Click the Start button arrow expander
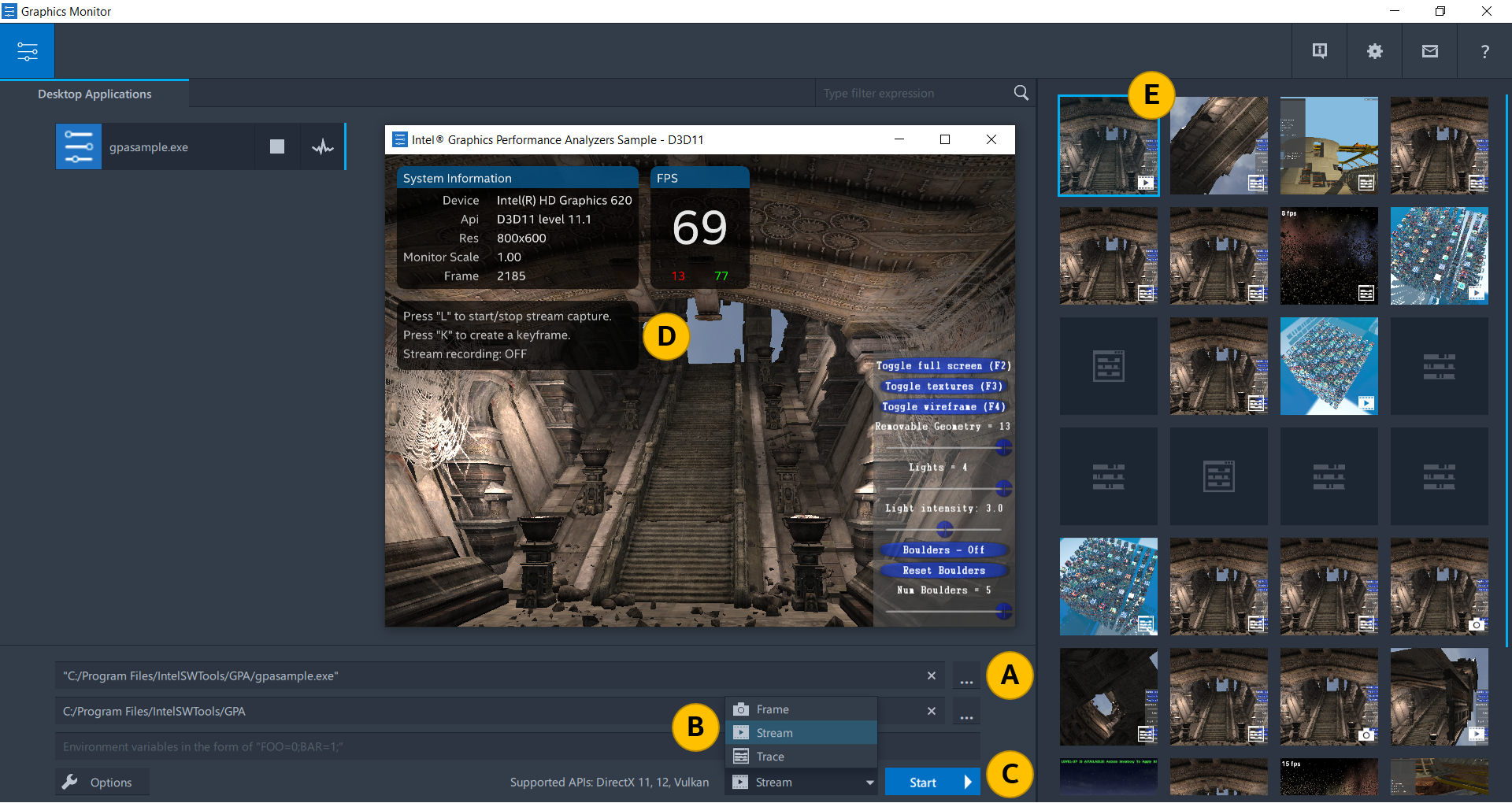Viewport: 1512px width, 803px height. 969,783
